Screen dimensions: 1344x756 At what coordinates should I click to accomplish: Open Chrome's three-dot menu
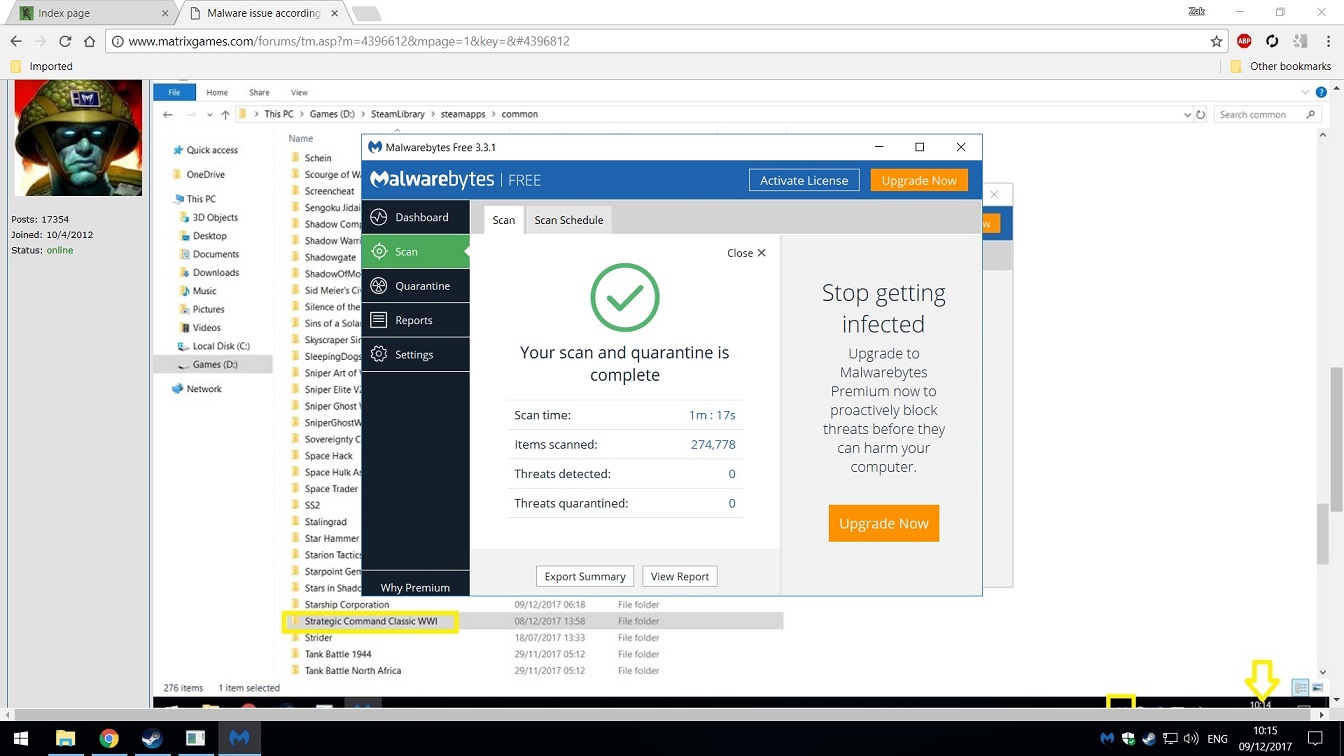(1328, 41)
